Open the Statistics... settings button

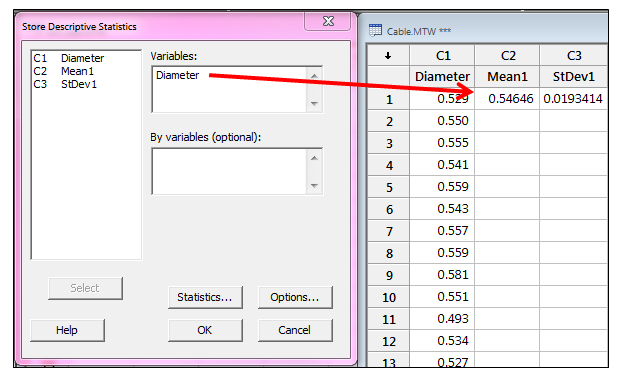(x=205, y=297)
